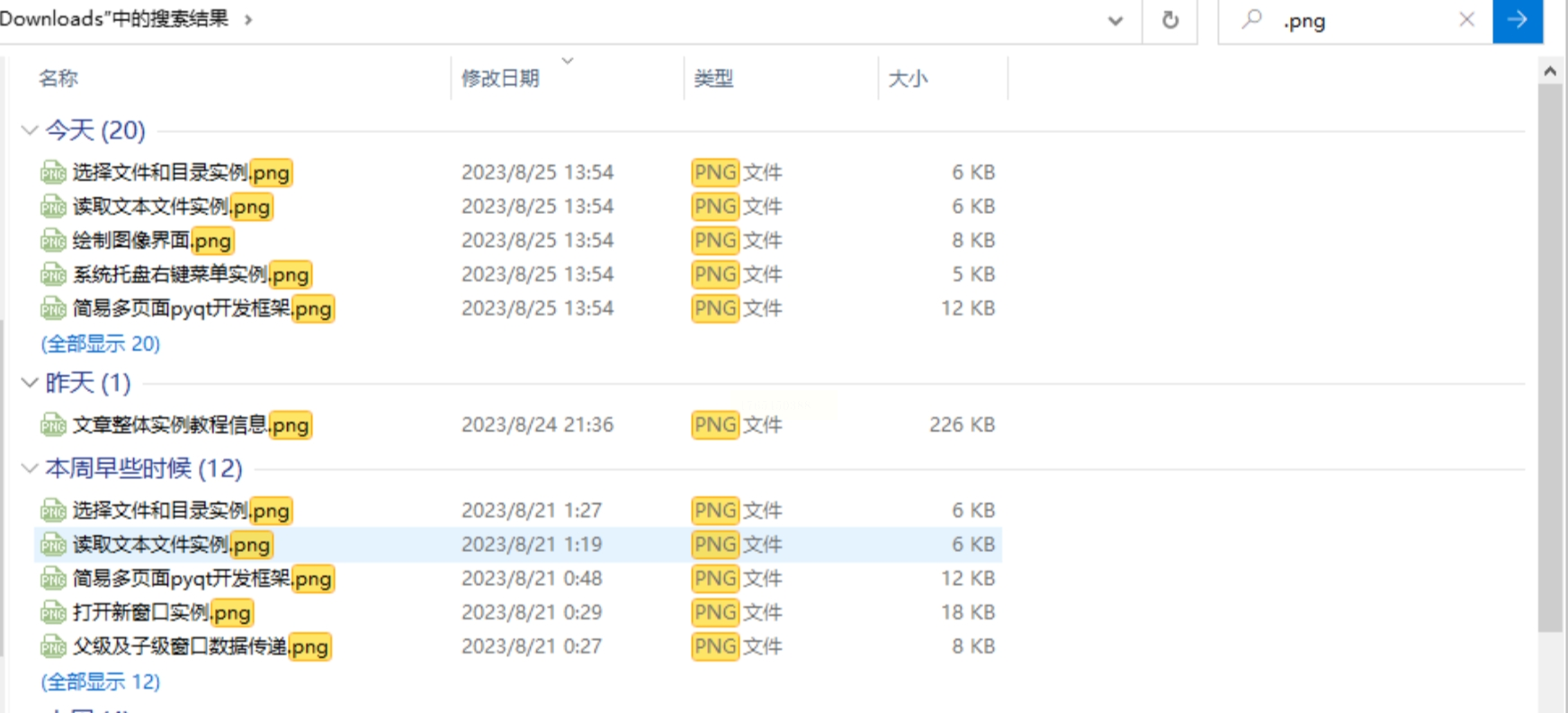The height and width of the screenshot is (713, 1568).
Task: Click the 226 KB size value
Action: pos(962,424)
